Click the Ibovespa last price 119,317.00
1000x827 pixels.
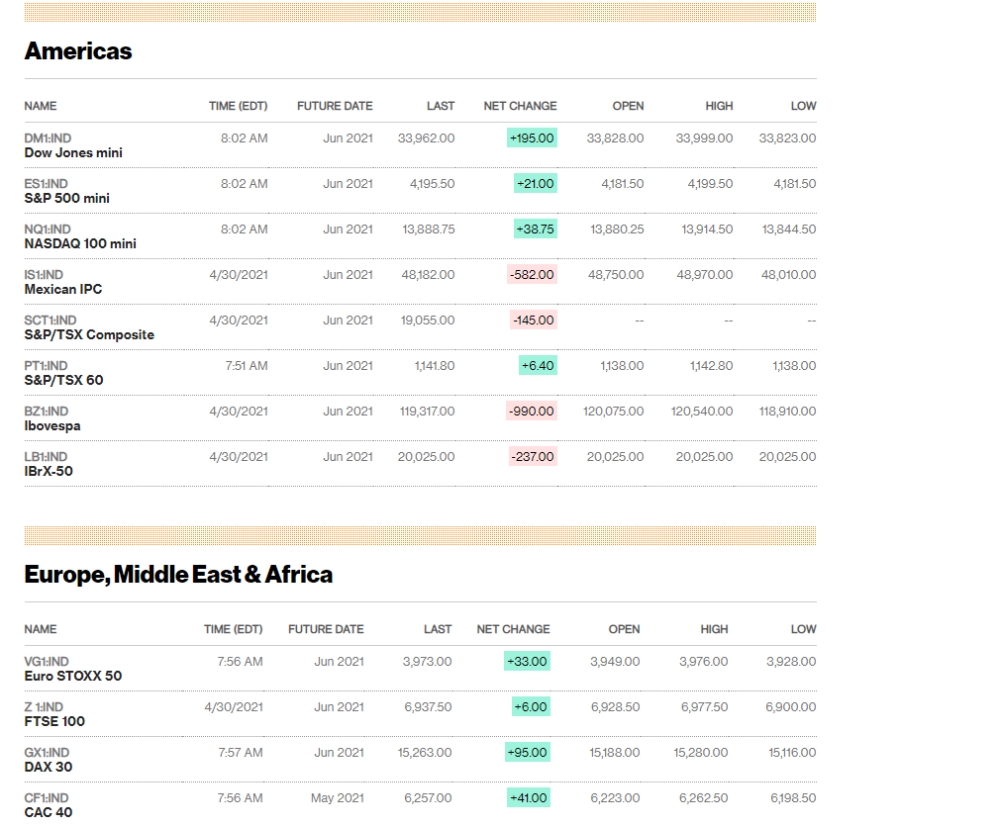tap(427, 411)
